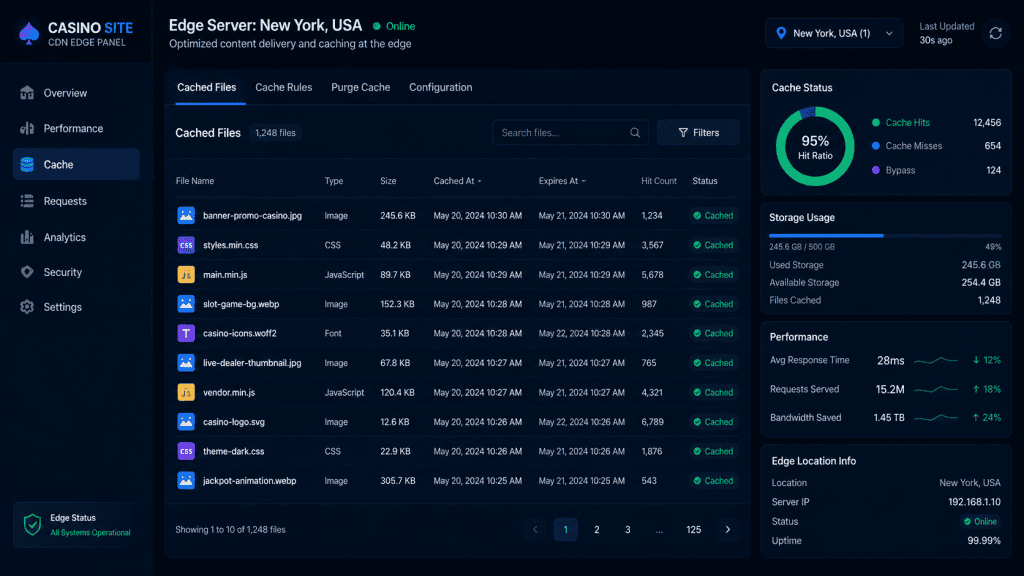This screenshot has height=576, width=1024.
Task: Click the File Name column header
Action: click(x=195, y=181)
